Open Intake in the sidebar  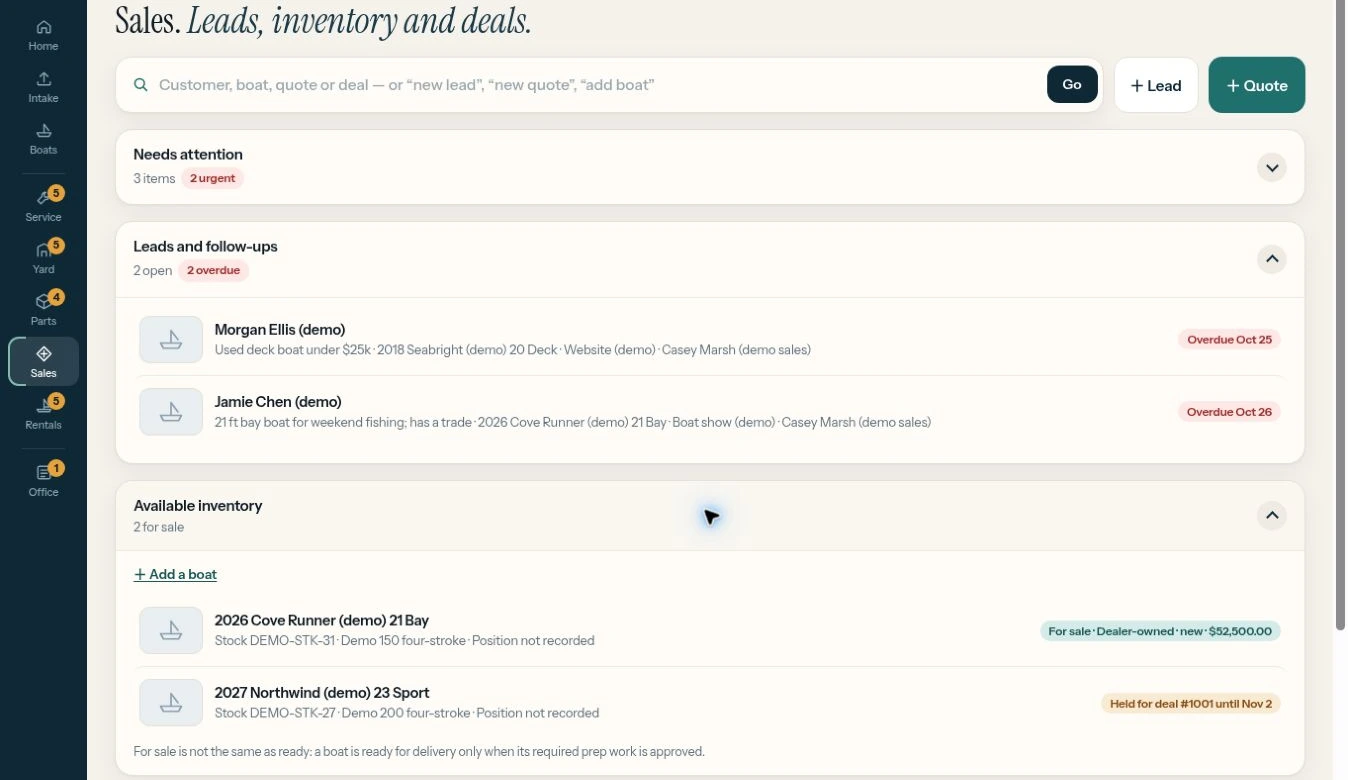tap(43, 87)
